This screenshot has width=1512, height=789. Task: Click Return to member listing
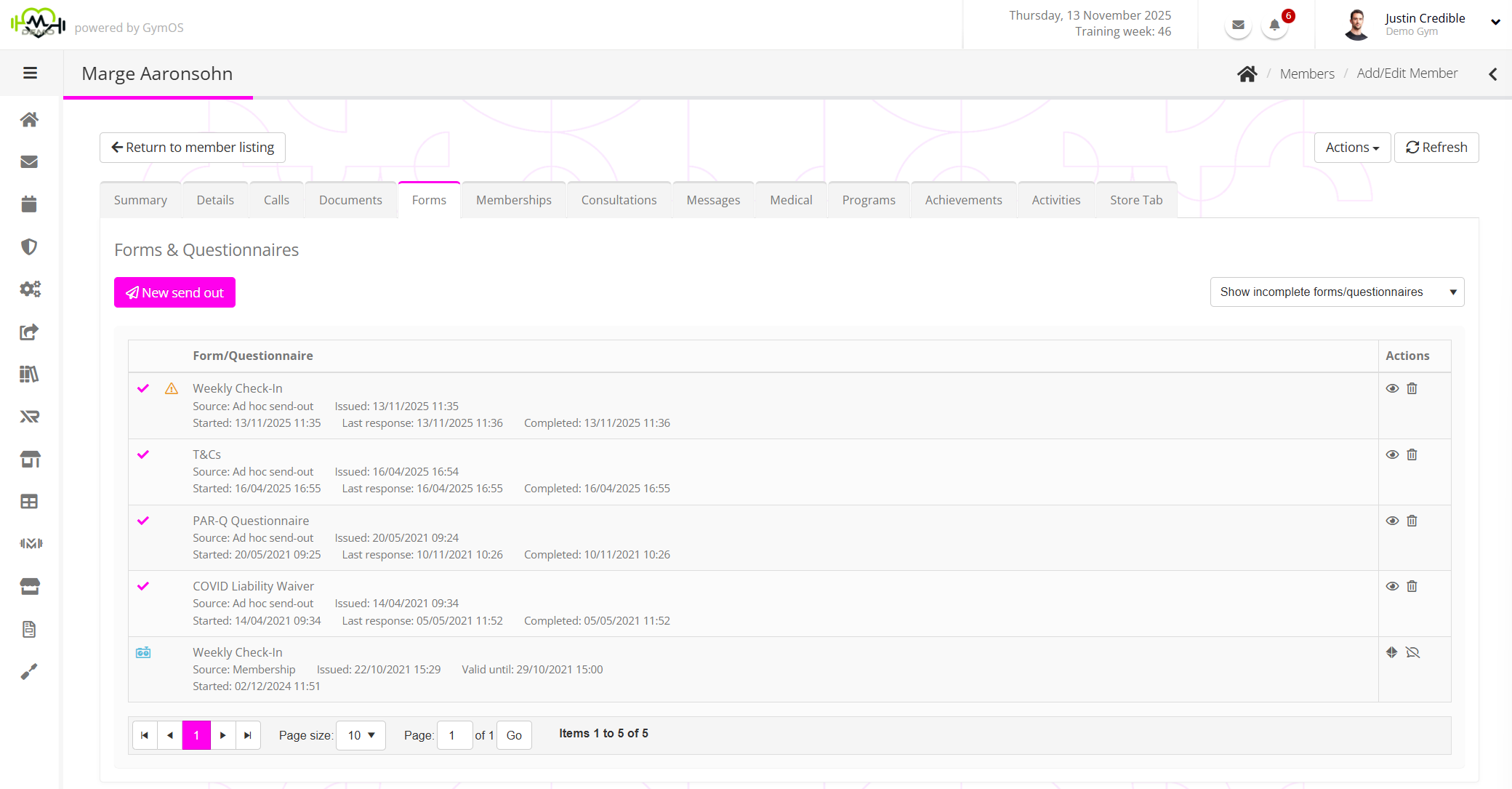pyautogui.click(x=193, y=148)
